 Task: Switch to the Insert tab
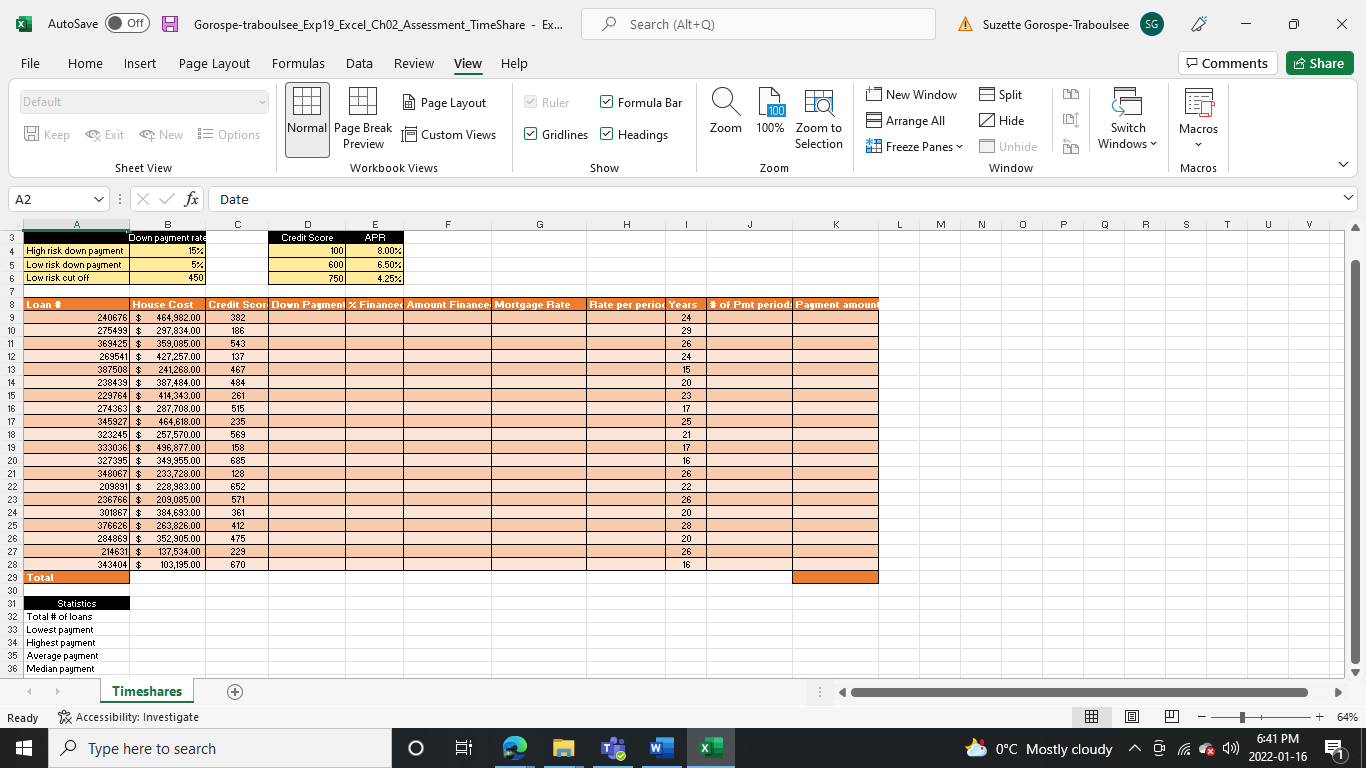pos(140,63)
